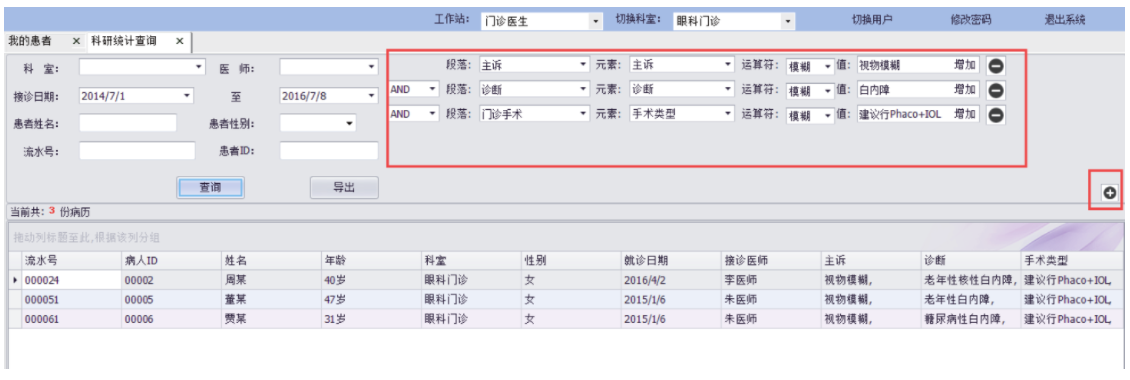Image resolution: width=1130 pixels, height=380 pixels.
Task: Click the 导出 button
Action: point(344,187)
